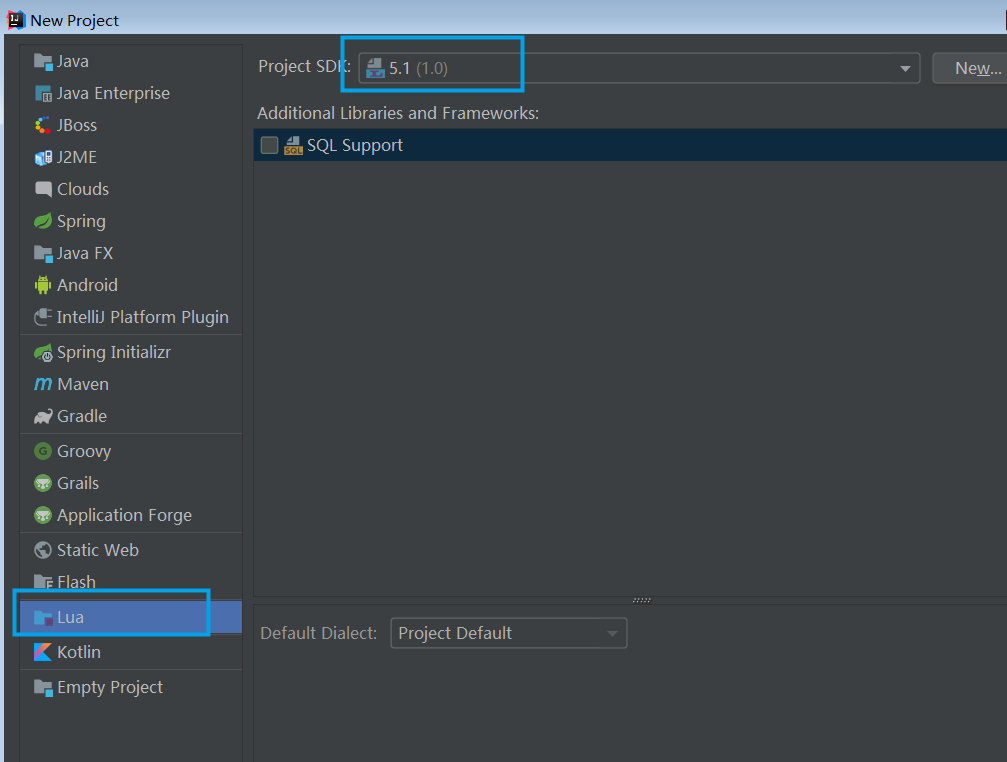Click the Spring leaf icon
Viewport: 1007px width, 762px height.
click(43, 221)
